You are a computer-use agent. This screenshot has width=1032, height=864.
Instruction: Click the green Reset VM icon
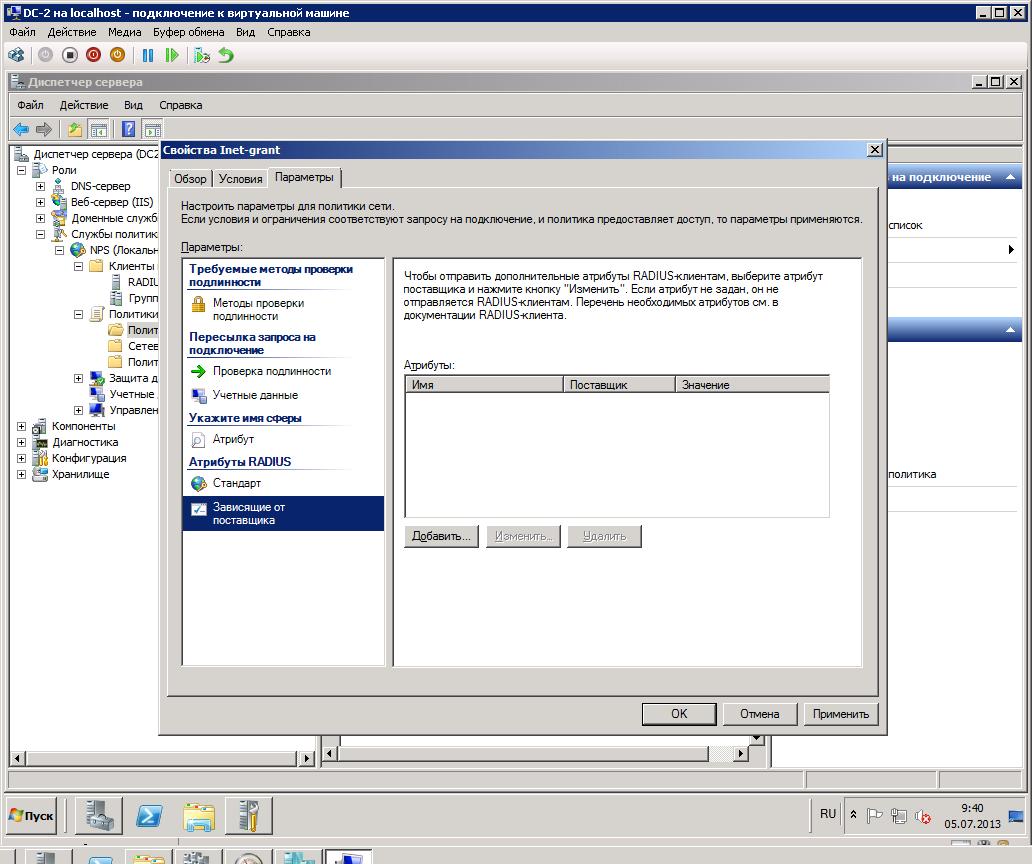172,55
